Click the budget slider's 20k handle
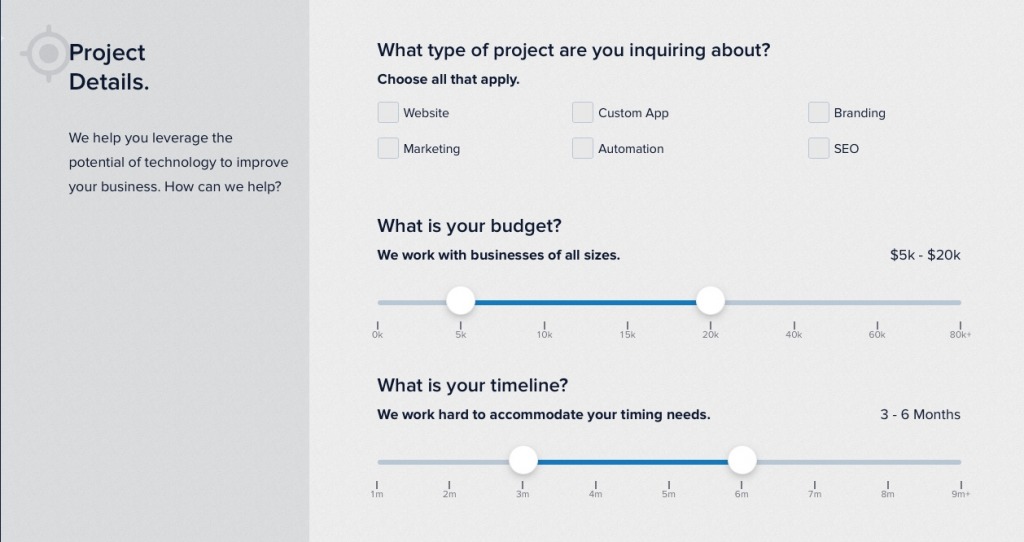This screenshot has height=542, width=1024. (x=711, y=300)
